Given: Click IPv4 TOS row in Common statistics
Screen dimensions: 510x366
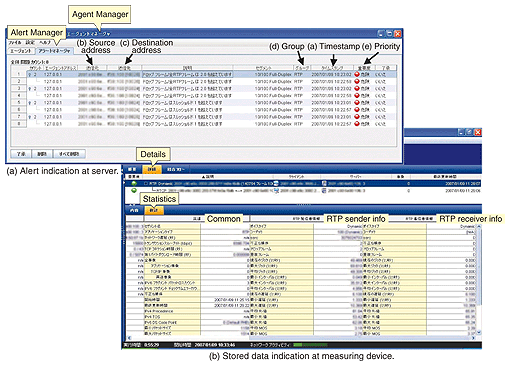Looking at the screenshot, I should pos(197,317).
